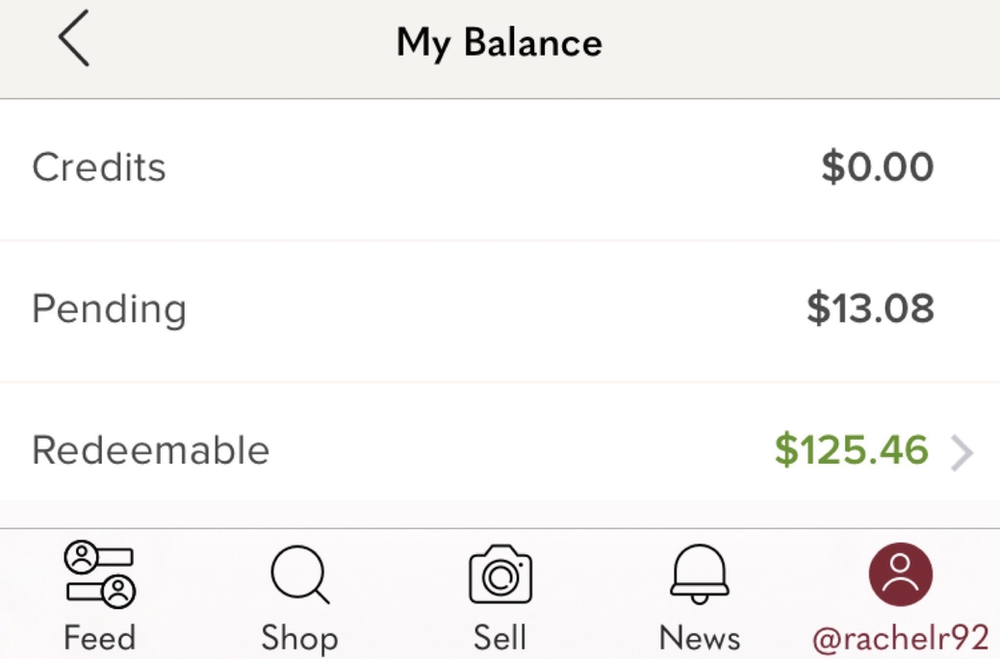
Task: Switch to the Sell tab label
Action: click(500, 638)
